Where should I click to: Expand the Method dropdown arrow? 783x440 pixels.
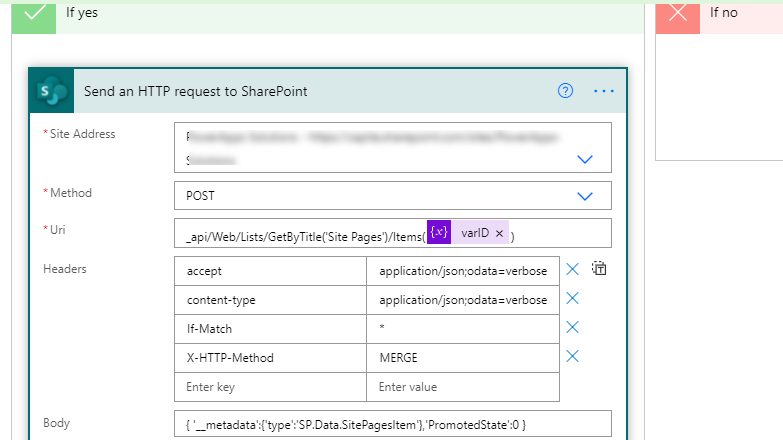585,196
